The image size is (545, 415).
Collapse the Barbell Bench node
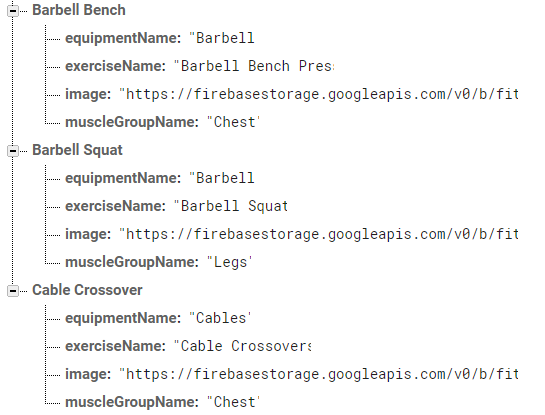[x=13, y=11]
